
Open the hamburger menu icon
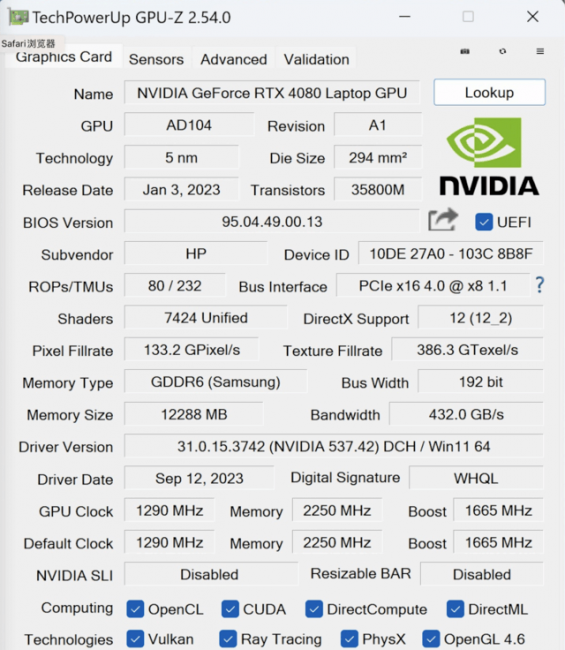[540, 51]
